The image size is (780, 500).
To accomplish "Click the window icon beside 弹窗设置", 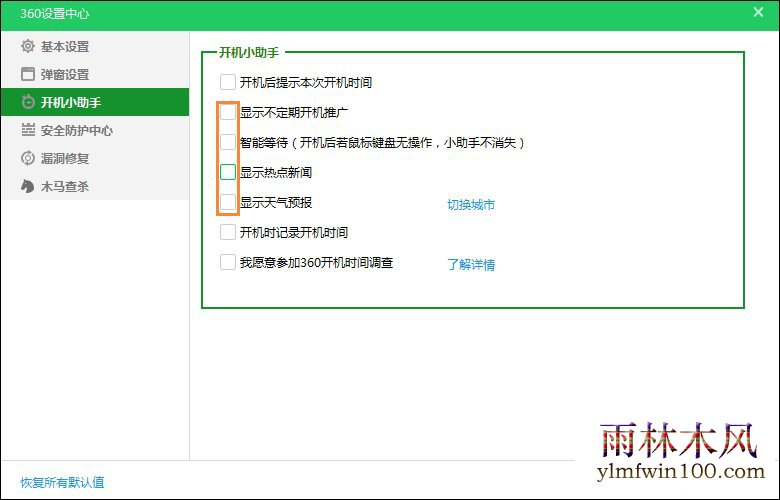I will click(28, 74).
